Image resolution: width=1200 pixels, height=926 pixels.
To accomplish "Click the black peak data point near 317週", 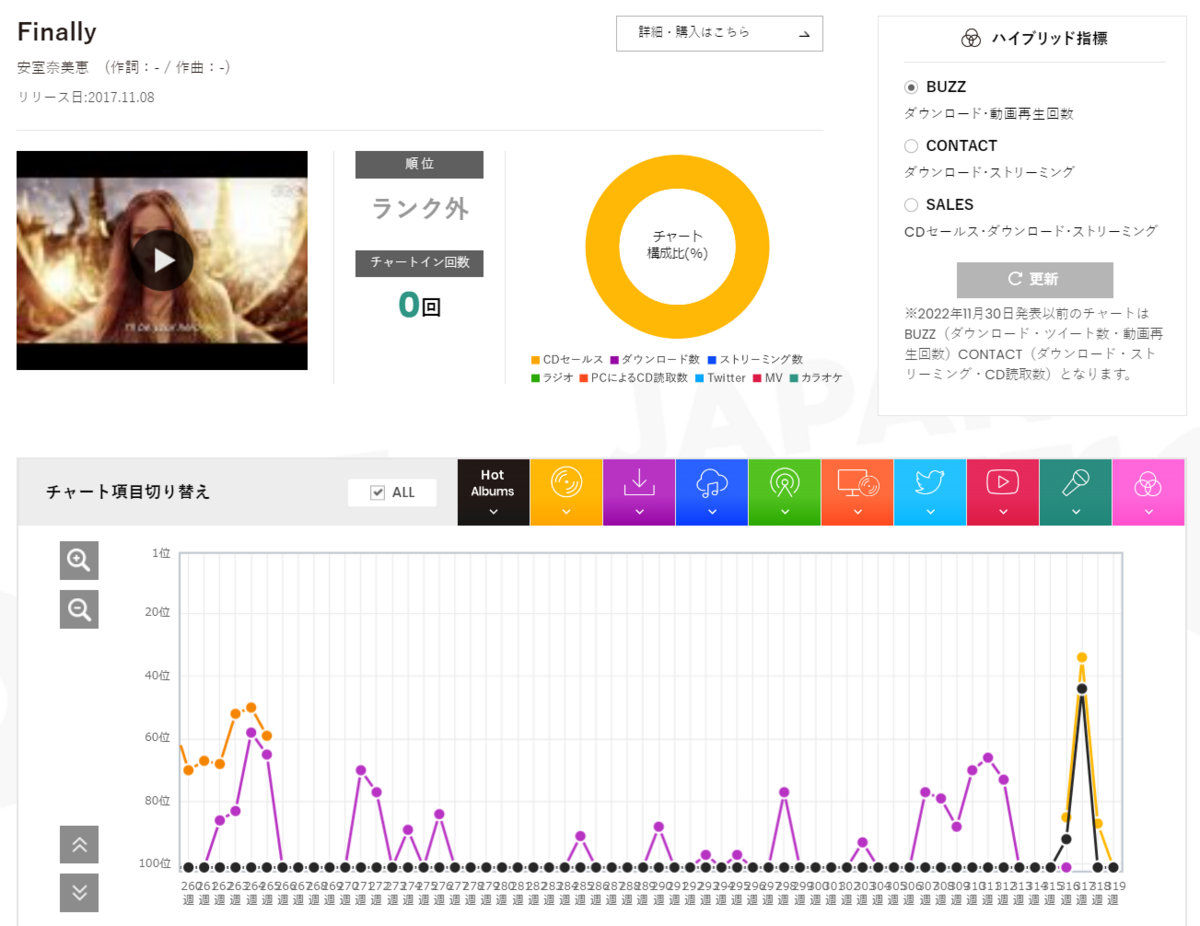I will pos(1082,689).
